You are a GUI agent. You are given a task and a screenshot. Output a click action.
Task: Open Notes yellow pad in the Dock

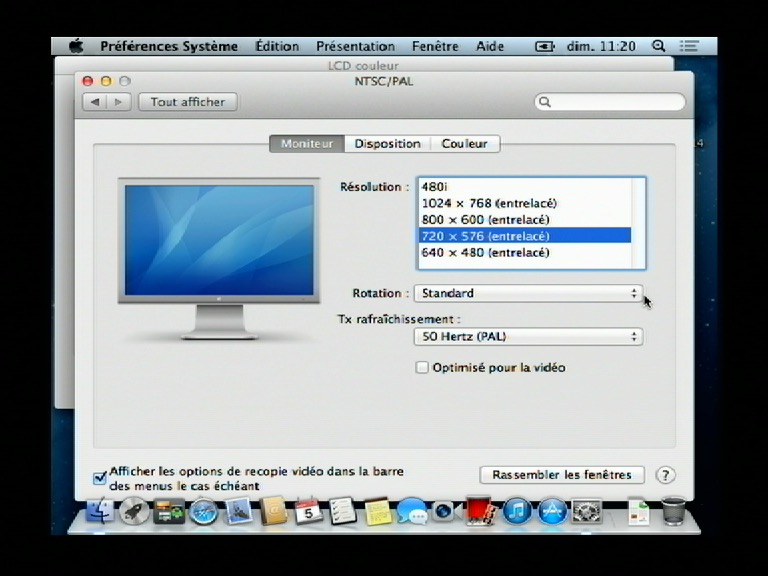(x=378, y=512)
